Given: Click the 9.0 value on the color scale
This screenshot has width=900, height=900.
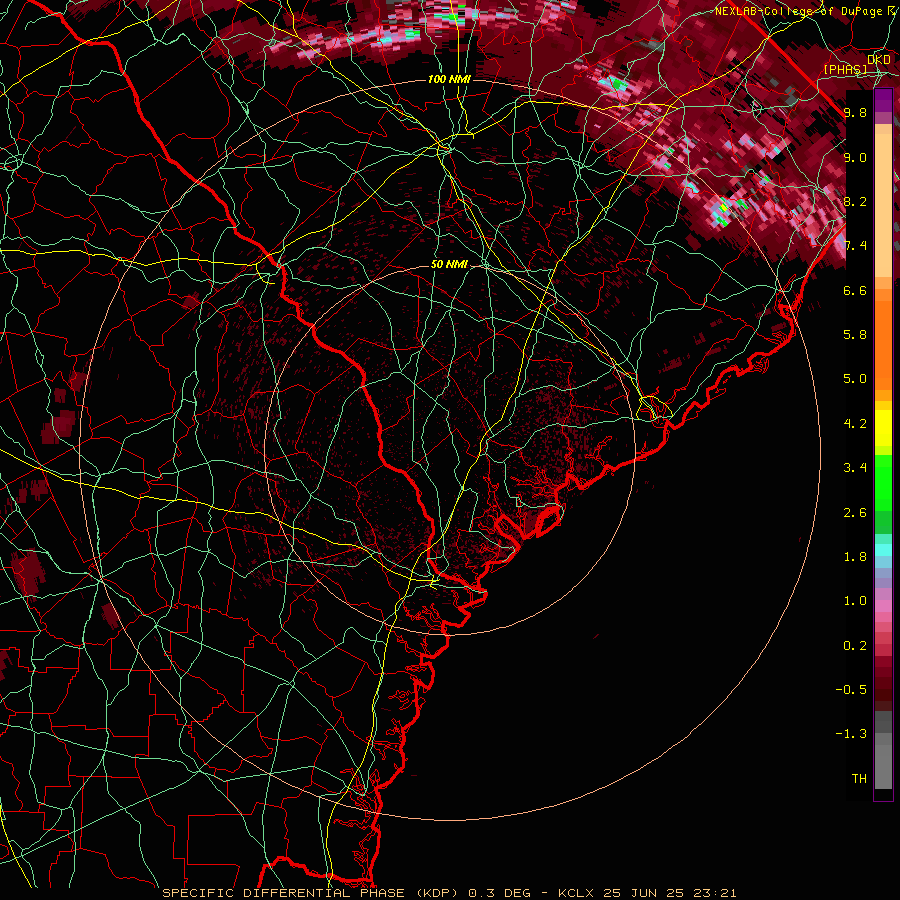Looking at the screenshot, I should click(x=855, y=157).
